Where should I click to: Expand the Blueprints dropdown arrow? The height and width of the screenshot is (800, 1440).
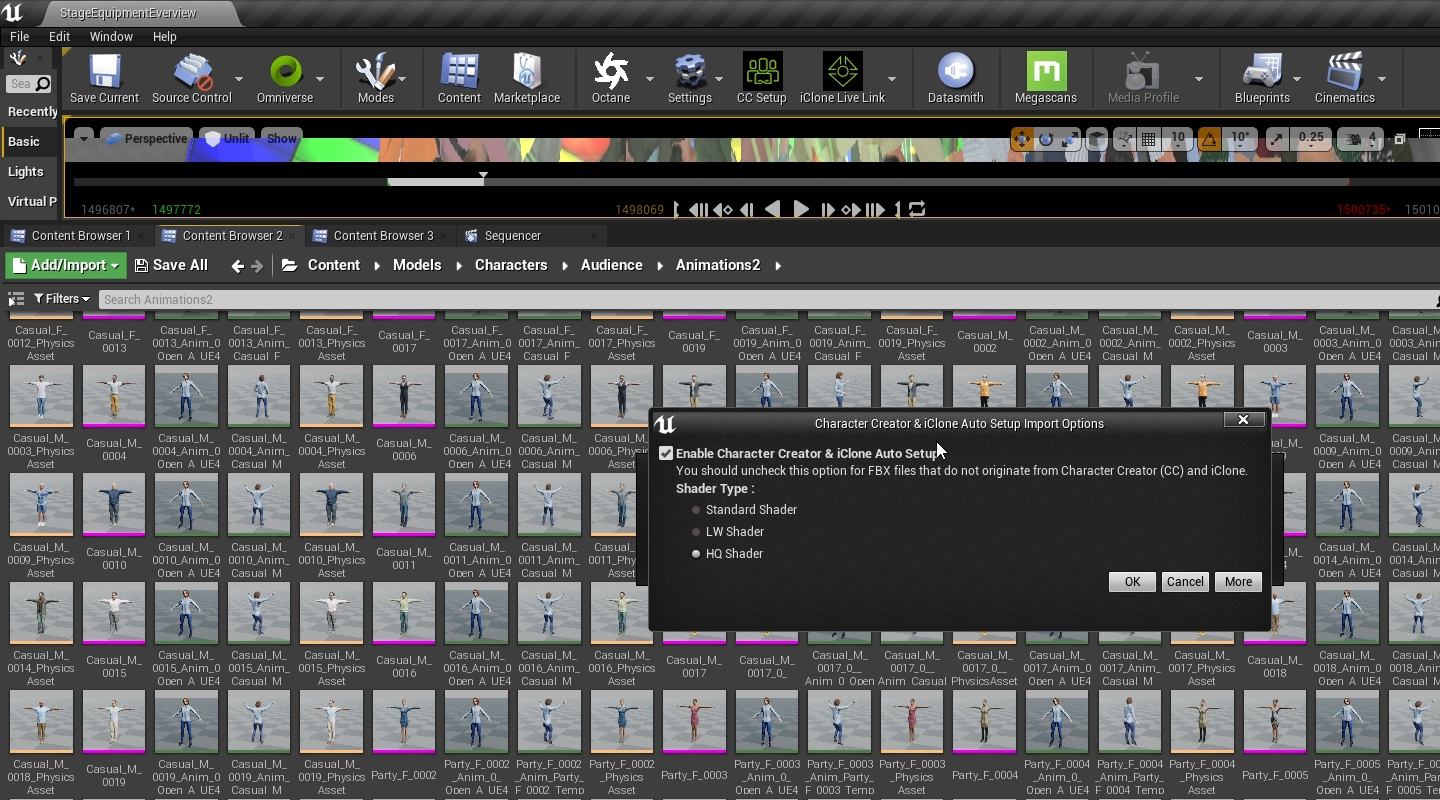1297,78
